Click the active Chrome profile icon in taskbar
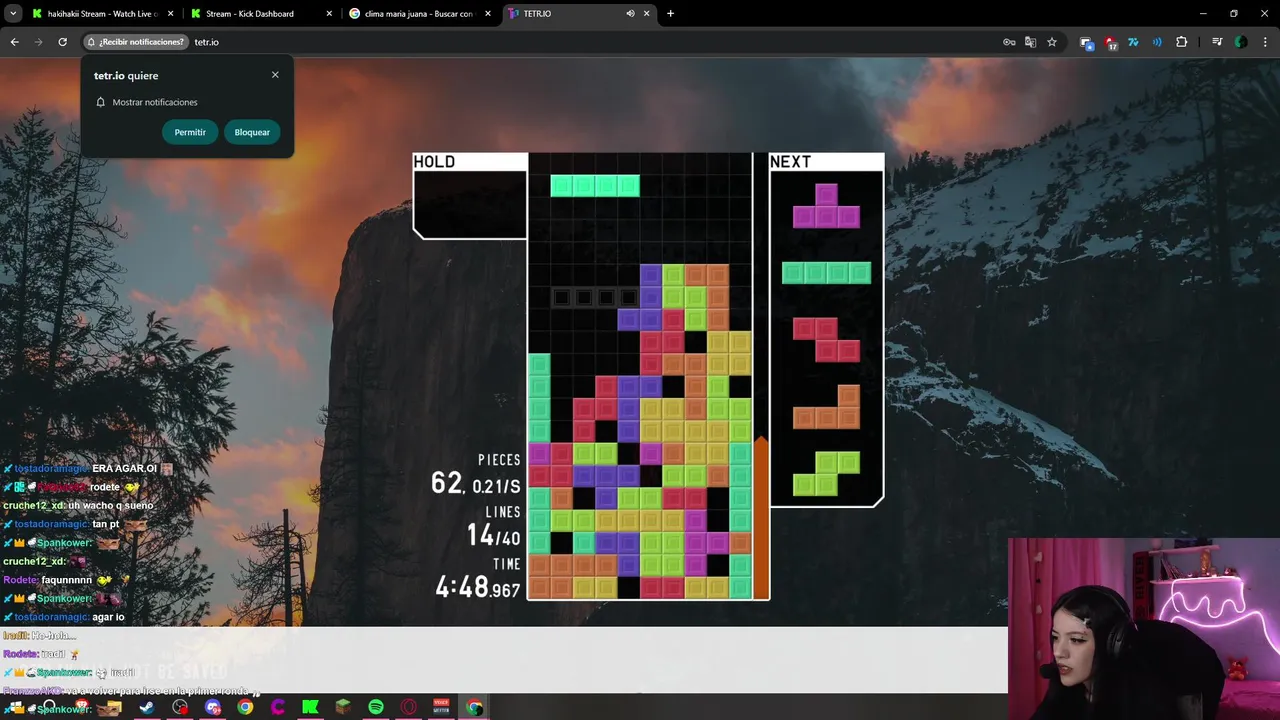Image resolution: width=1280 pixels, height=720 pixels. pyautogui.click(x=474, y=707)
